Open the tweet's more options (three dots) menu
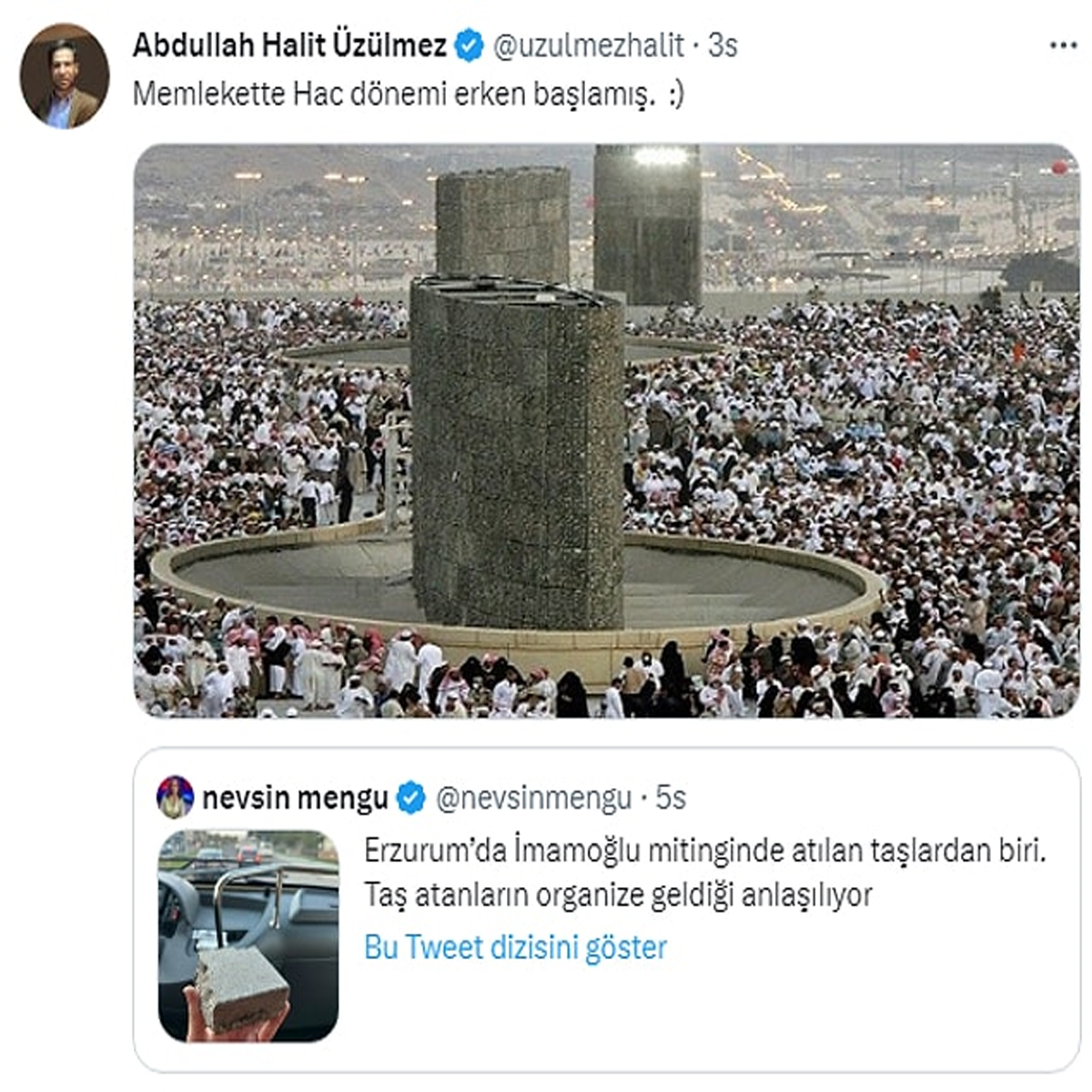 coord(1062,45)
